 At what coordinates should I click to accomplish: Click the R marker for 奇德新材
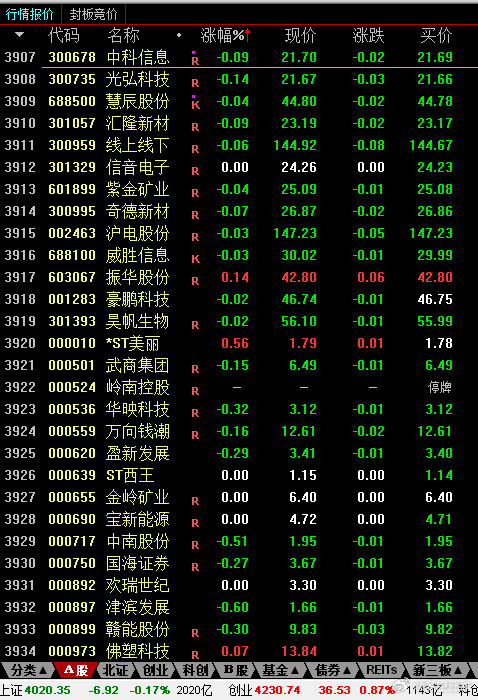point(195,215)
